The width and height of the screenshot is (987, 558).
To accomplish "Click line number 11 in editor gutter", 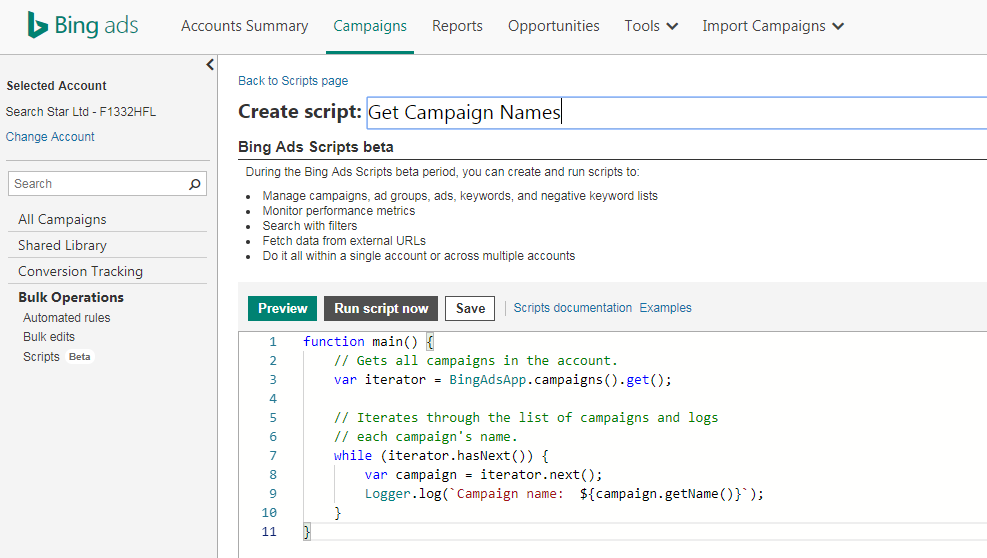I will (269, 532).
